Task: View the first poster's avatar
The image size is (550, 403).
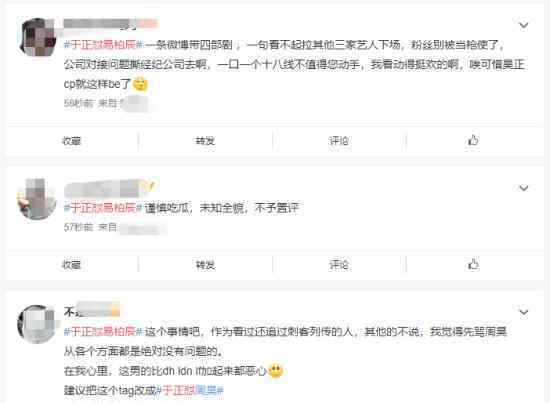Action: coord(38,38)
